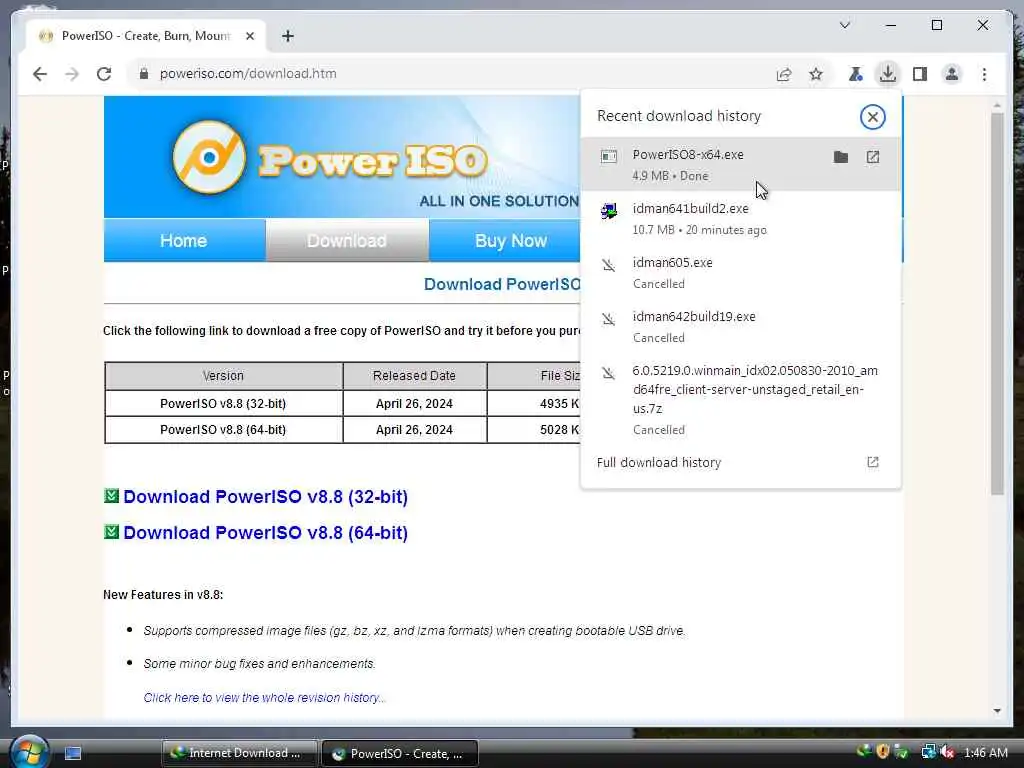Image resolution: width=1024 pixels, height=768 pixels.
Task: Open Full download history external icon
Action: [x=872, y=462]
